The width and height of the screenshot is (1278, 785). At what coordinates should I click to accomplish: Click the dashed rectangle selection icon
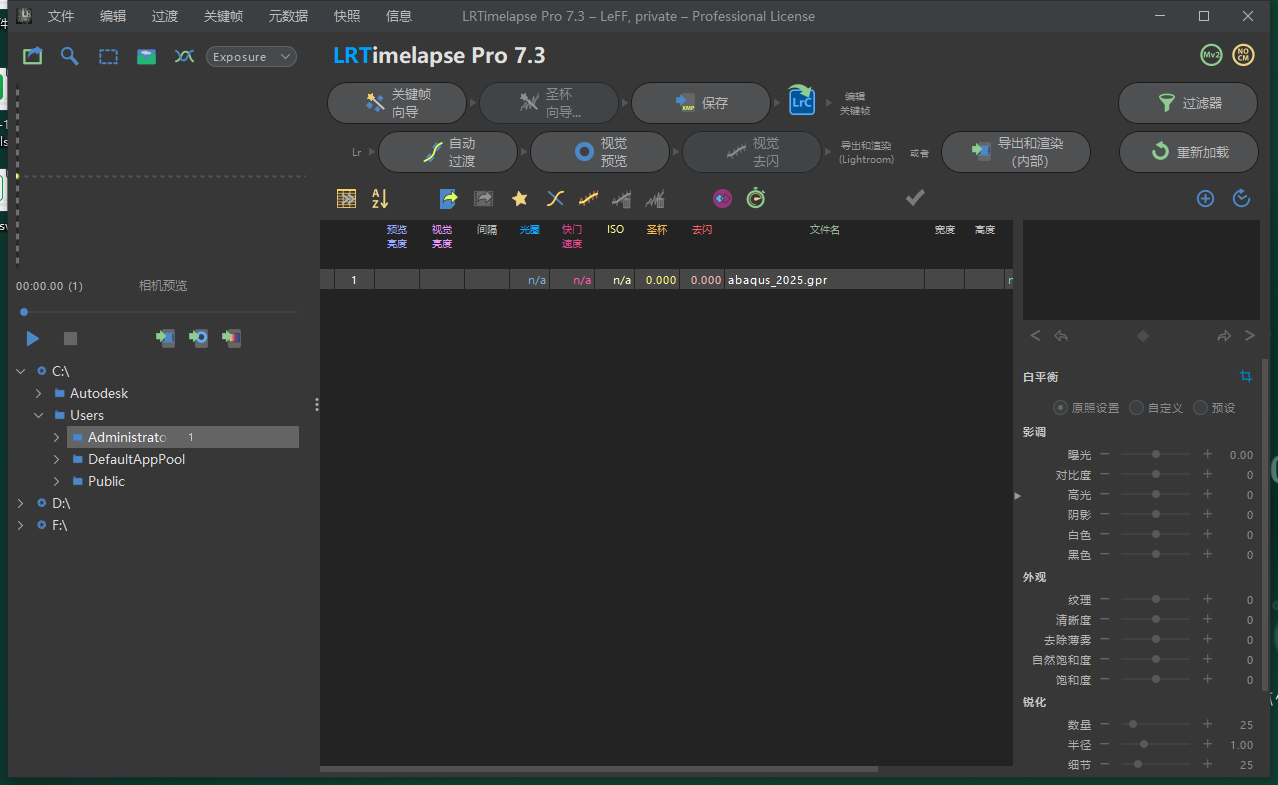pos(108,57)
